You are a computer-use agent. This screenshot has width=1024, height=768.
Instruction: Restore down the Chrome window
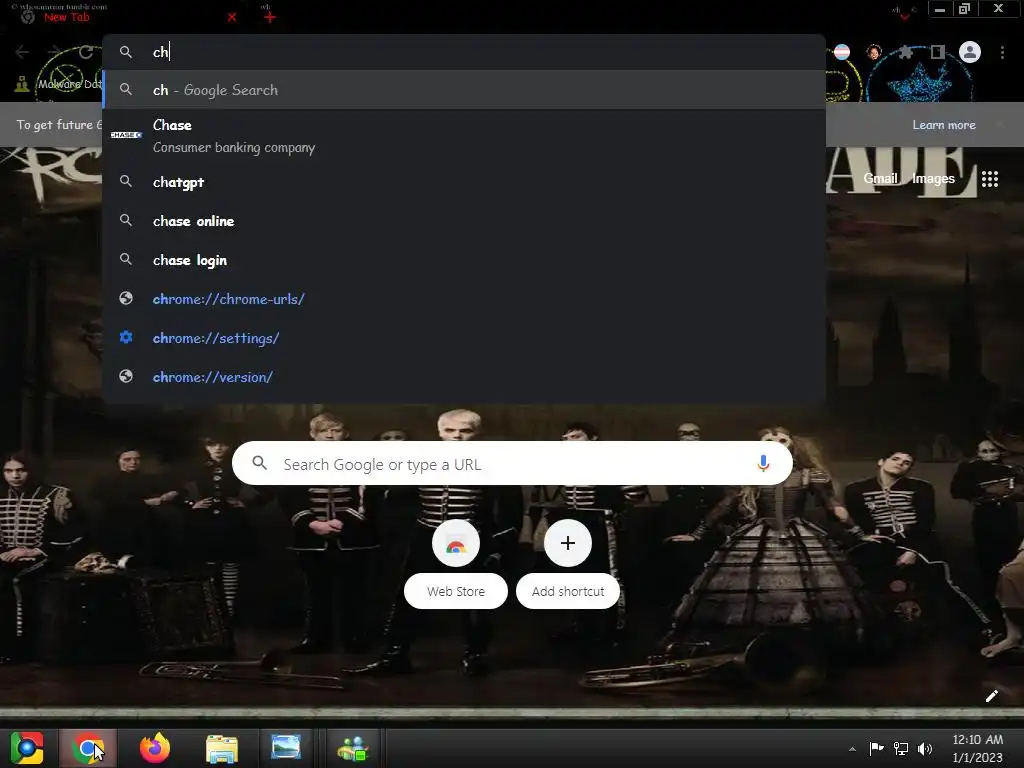point(965,8)
